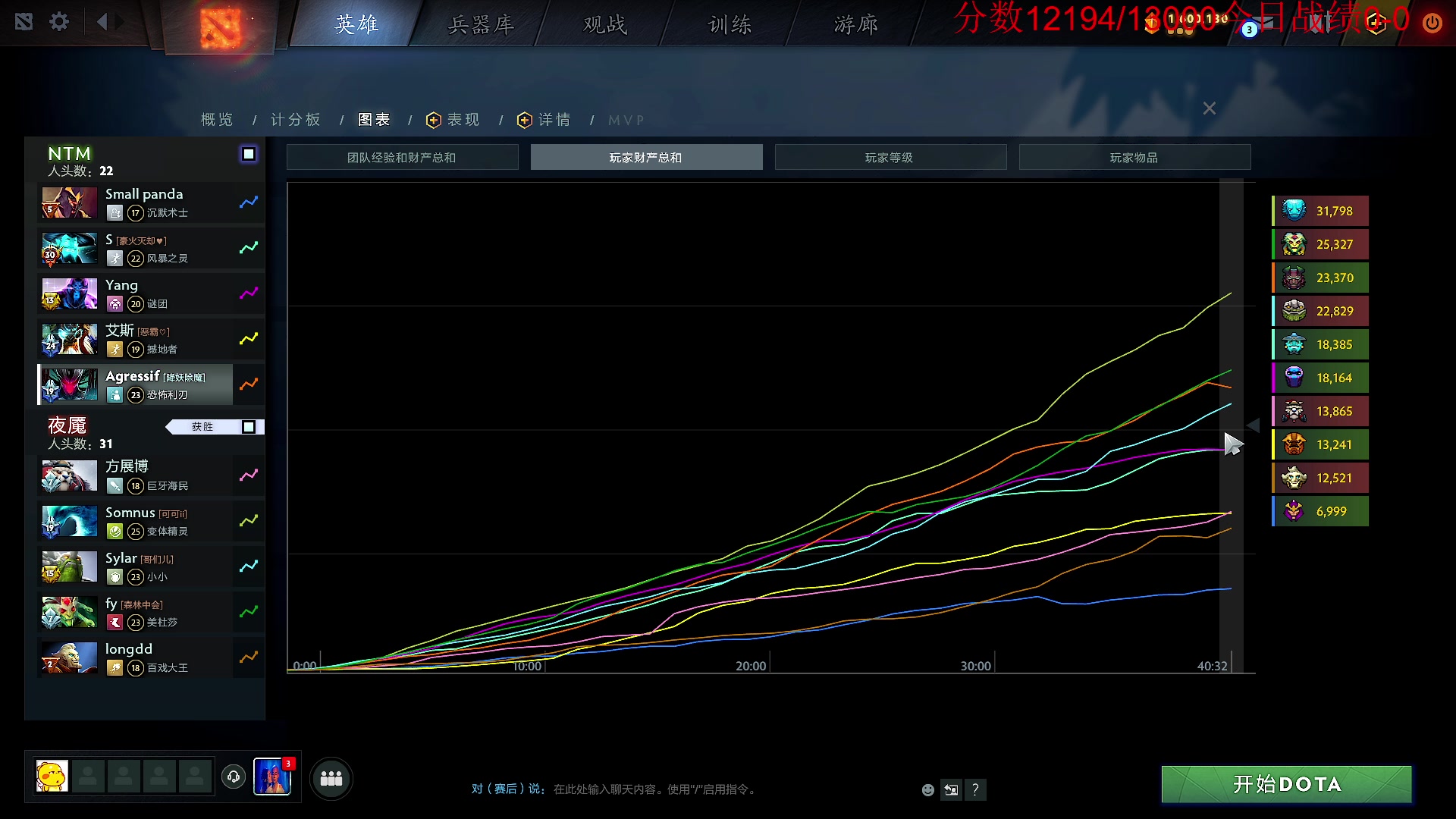1456x819 pixels.
Task: Select the 图表 section
Action: coord(374,120)
